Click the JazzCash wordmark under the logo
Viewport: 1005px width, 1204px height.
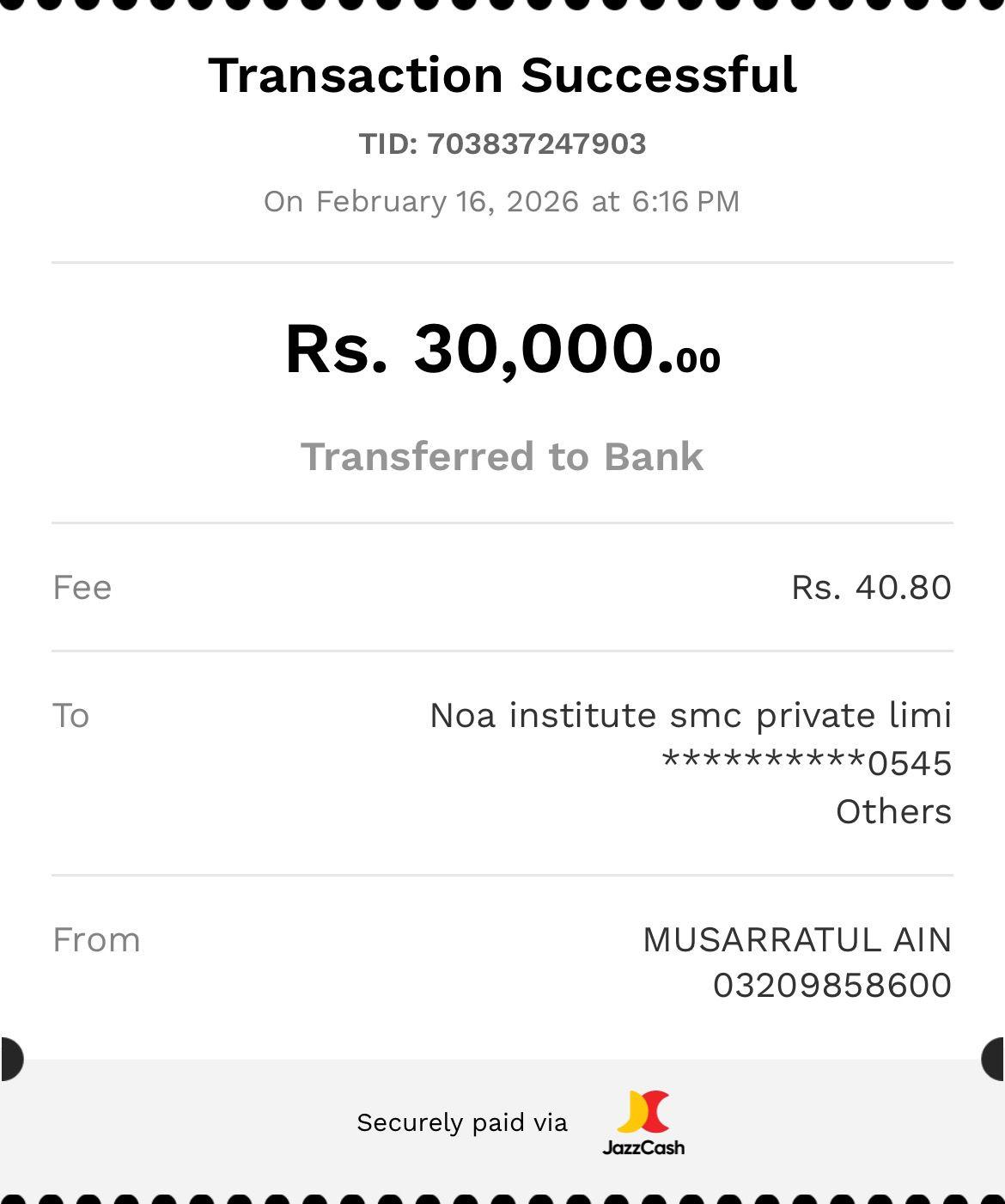pos(643,1147)
